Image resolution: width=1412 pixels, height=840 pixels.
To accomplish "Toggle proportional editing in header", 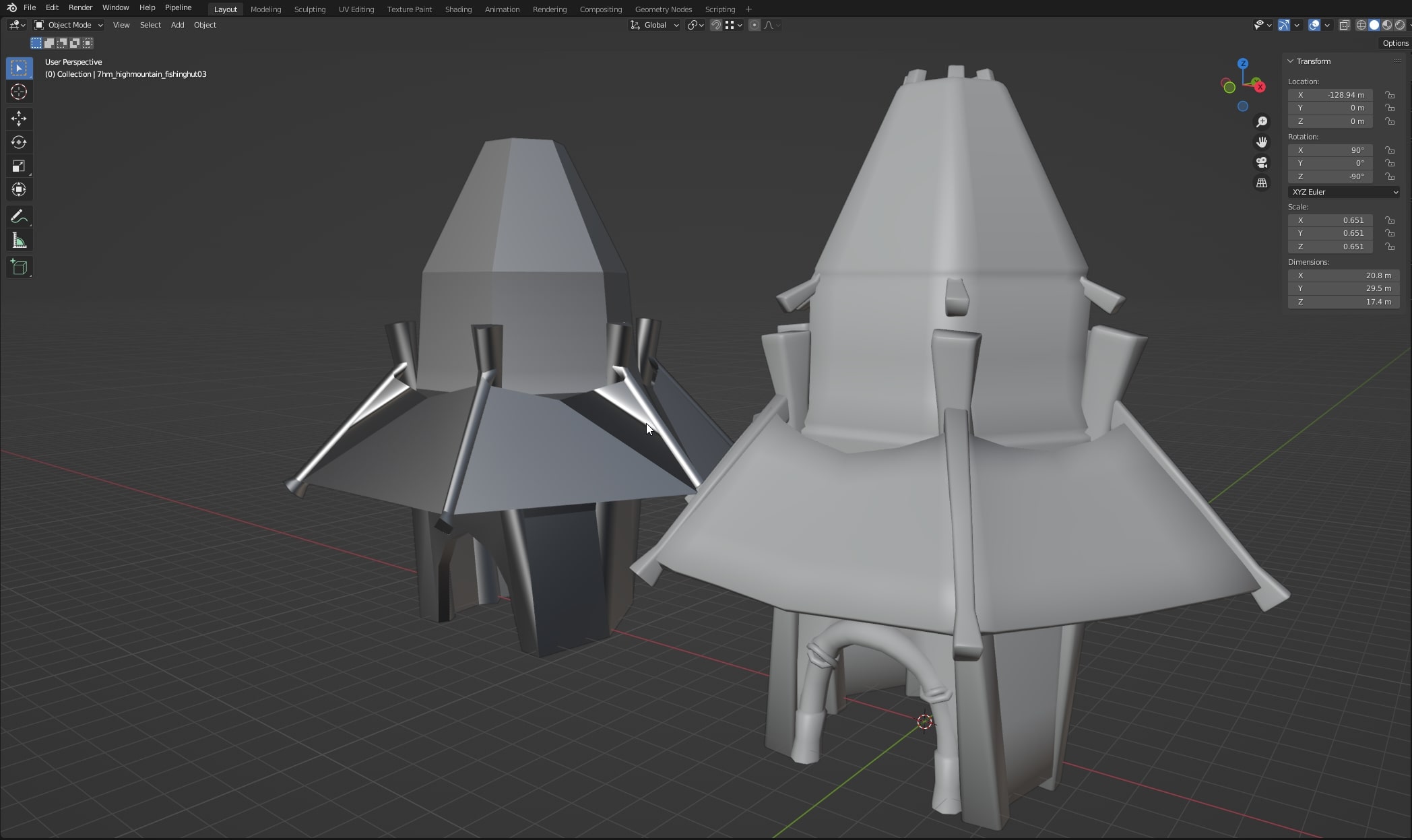I will click(755, 25).
